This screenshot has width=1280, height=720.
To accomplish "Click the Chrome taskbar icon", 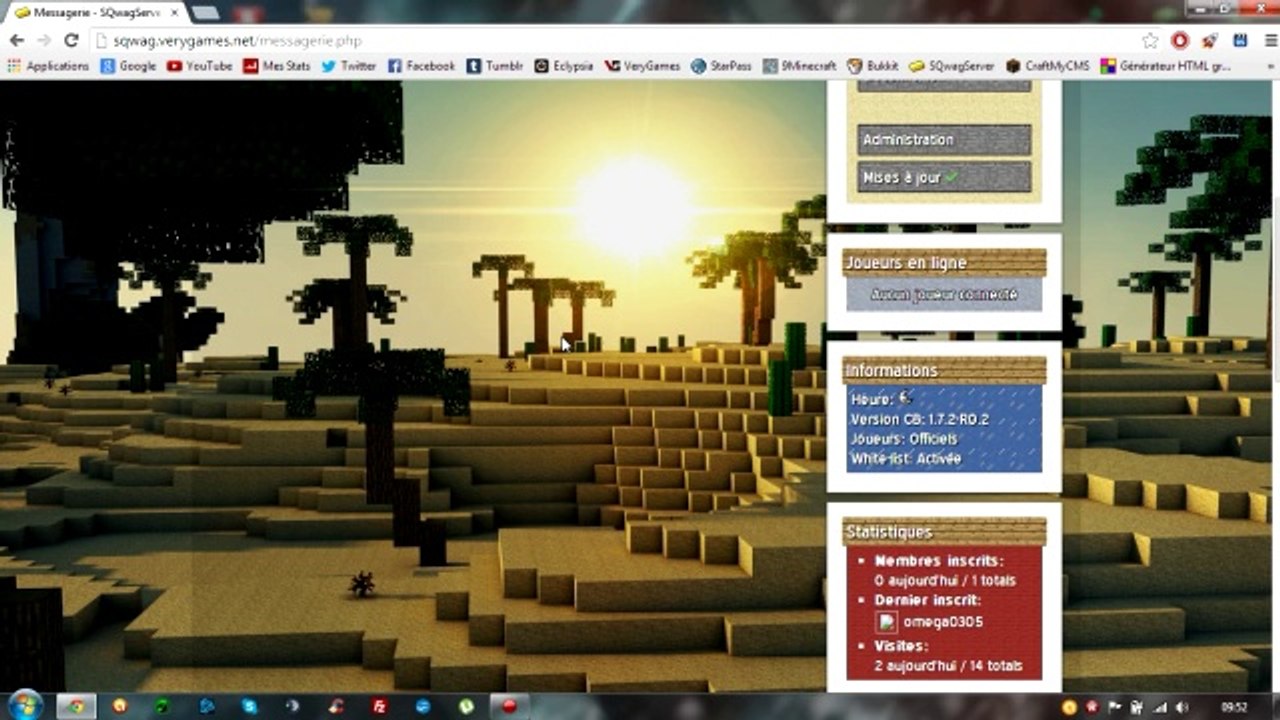I will click(x=75, y=706).
